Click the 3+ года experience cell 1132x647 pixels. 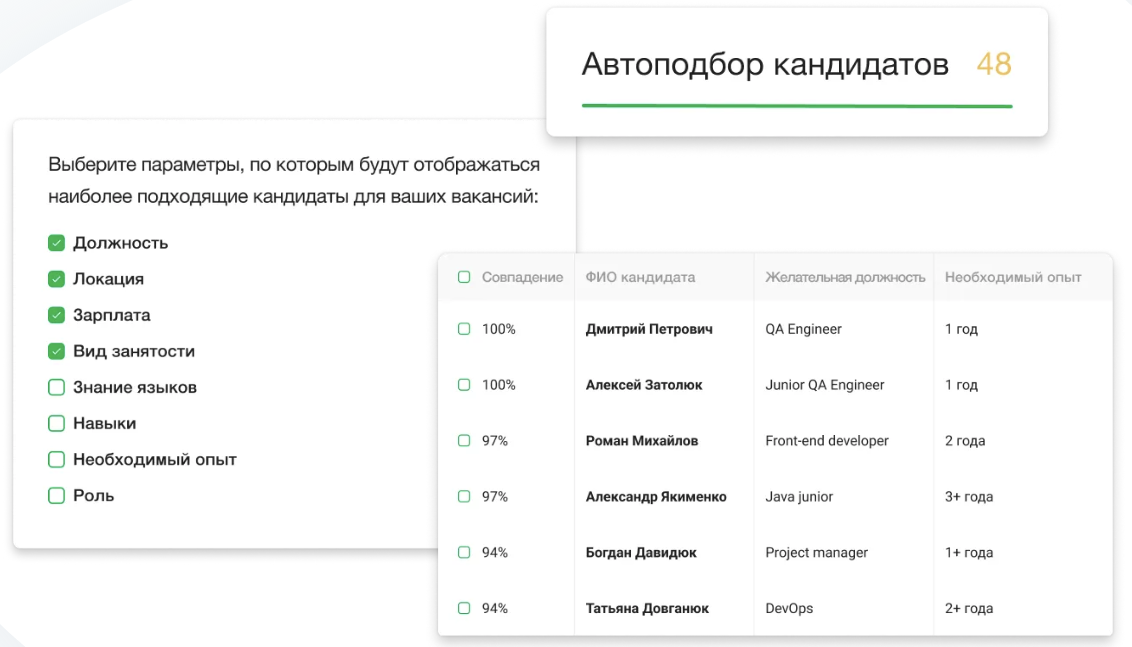pos(969,497)
